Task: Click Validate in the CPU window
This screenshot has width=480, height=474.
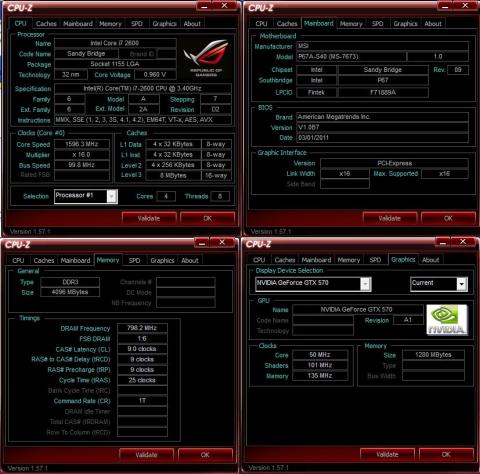Action: [x=149, y=218]
